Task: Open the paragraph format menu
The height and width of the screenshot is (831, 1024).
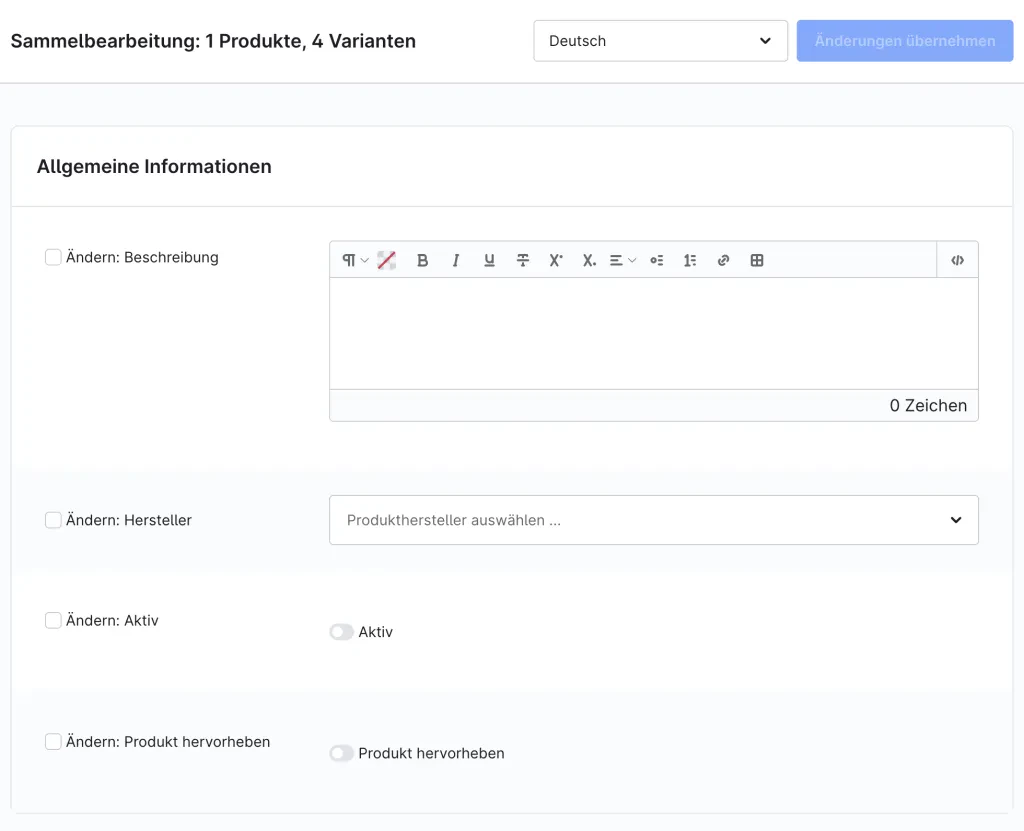Action: [355, 260]
